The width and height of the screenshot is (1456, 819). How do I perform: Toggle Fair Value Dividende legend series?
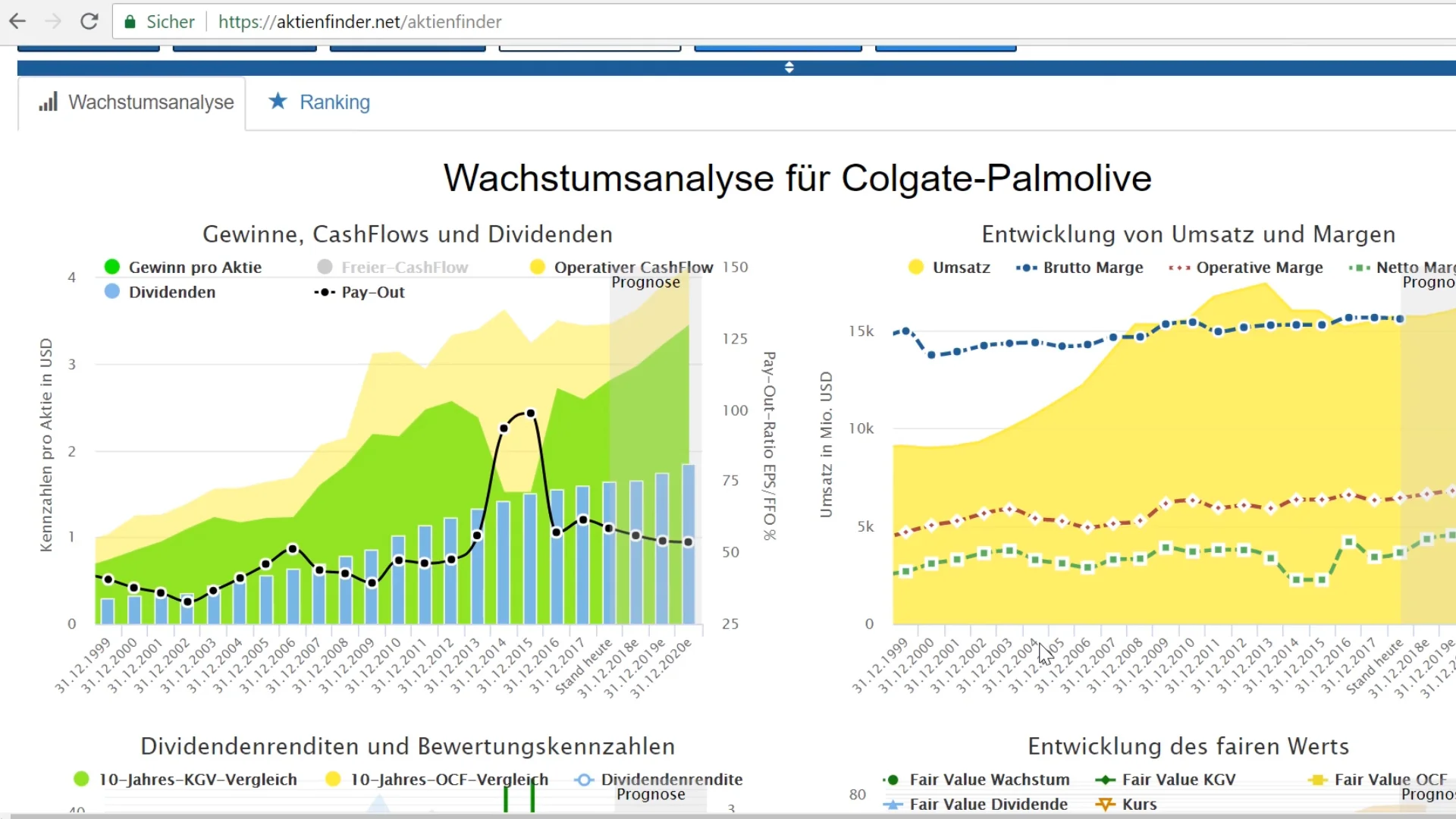click(x=975, y=805)
